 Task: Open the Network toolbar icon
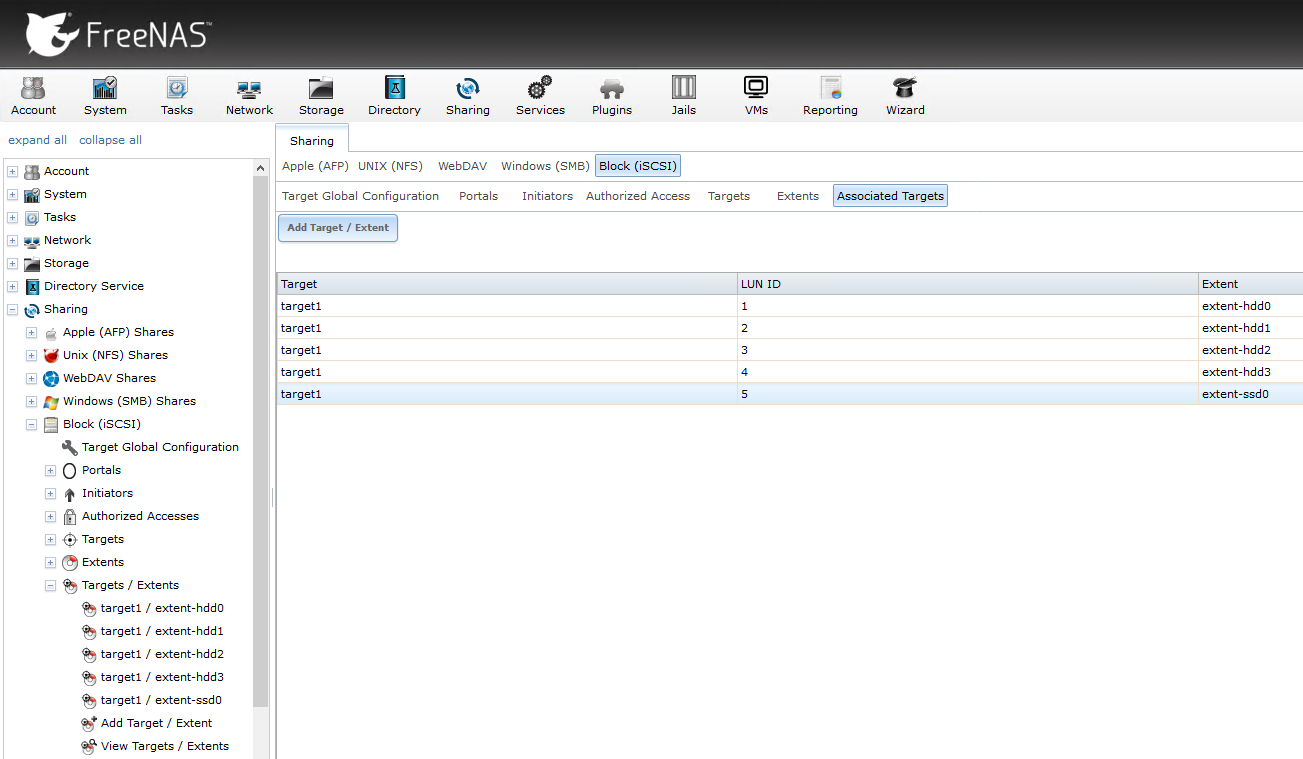tap(248, 95)
